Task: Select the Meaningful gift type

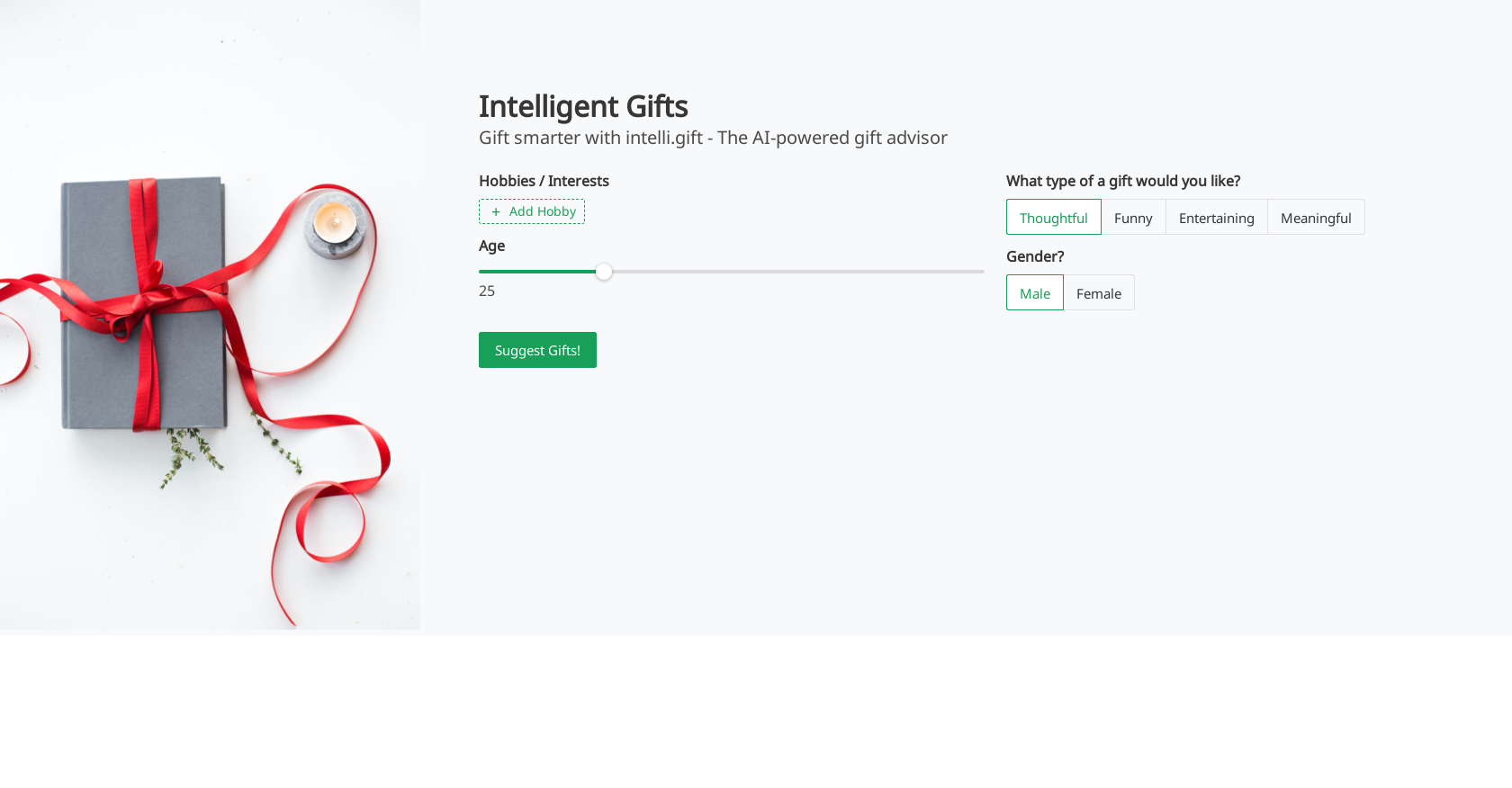Action: pyautogui.click(x=1316, y=217)
